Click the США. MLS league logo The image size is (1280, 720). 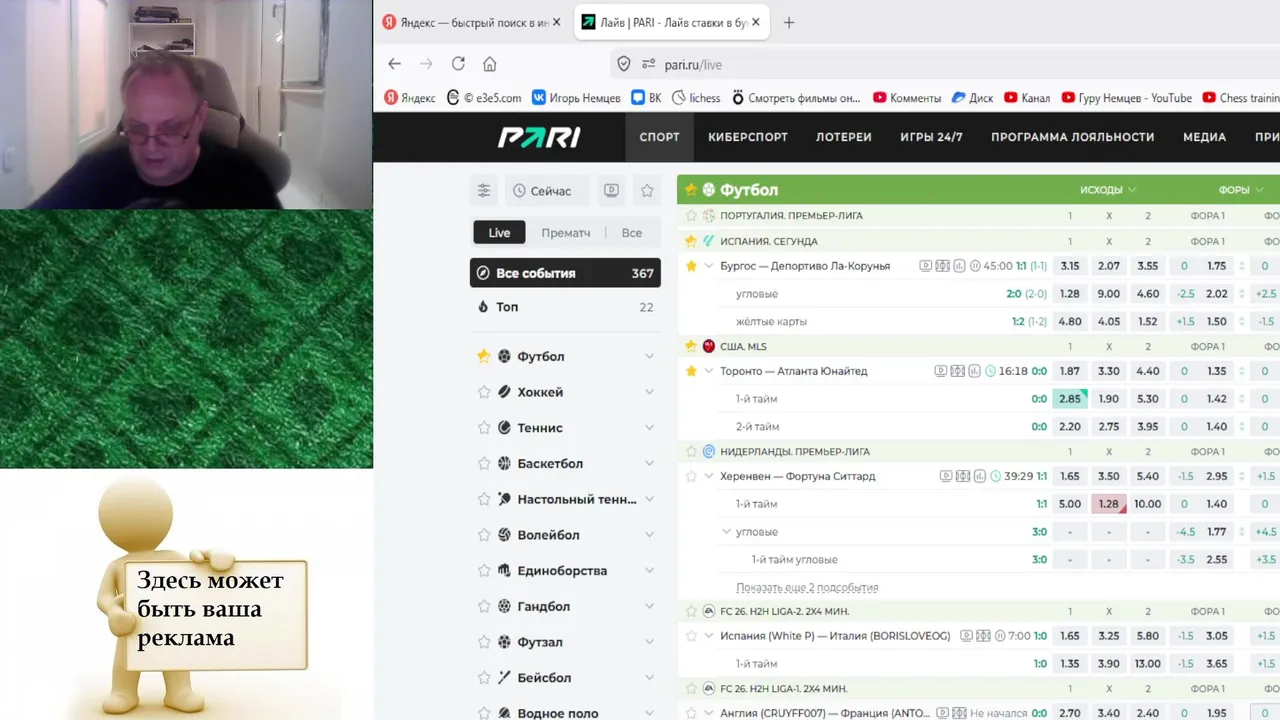[x=708, y=346]
